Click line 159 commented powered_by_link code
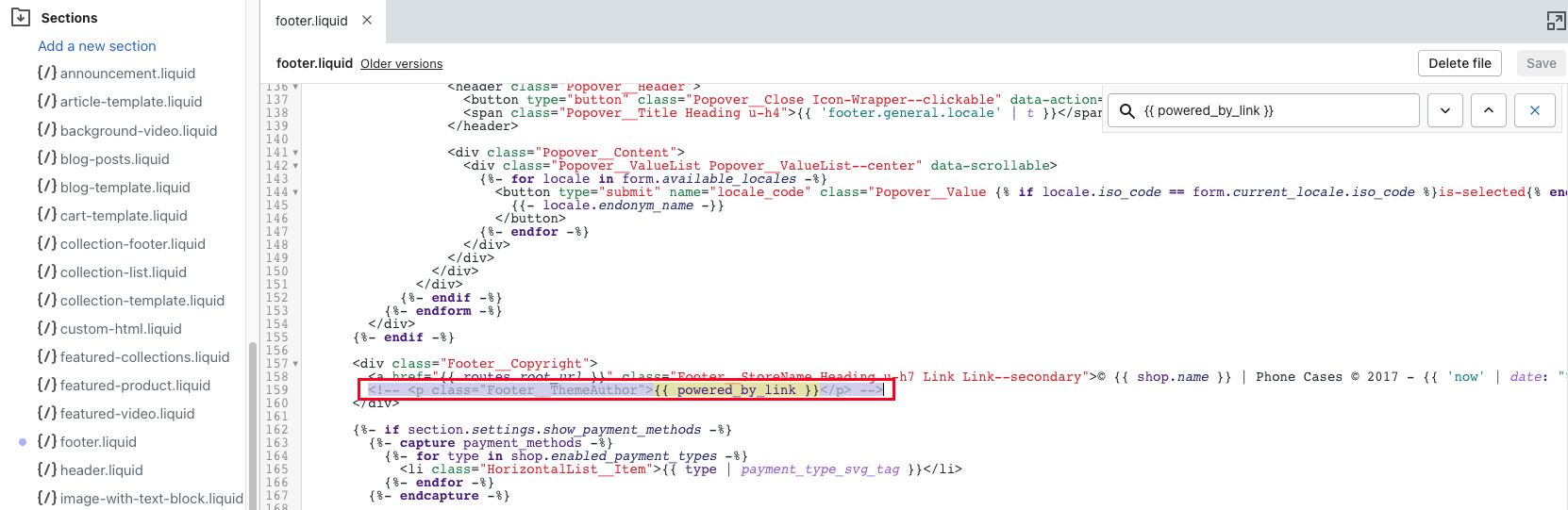Screen dimensions: 1568x510 (626, 390)
